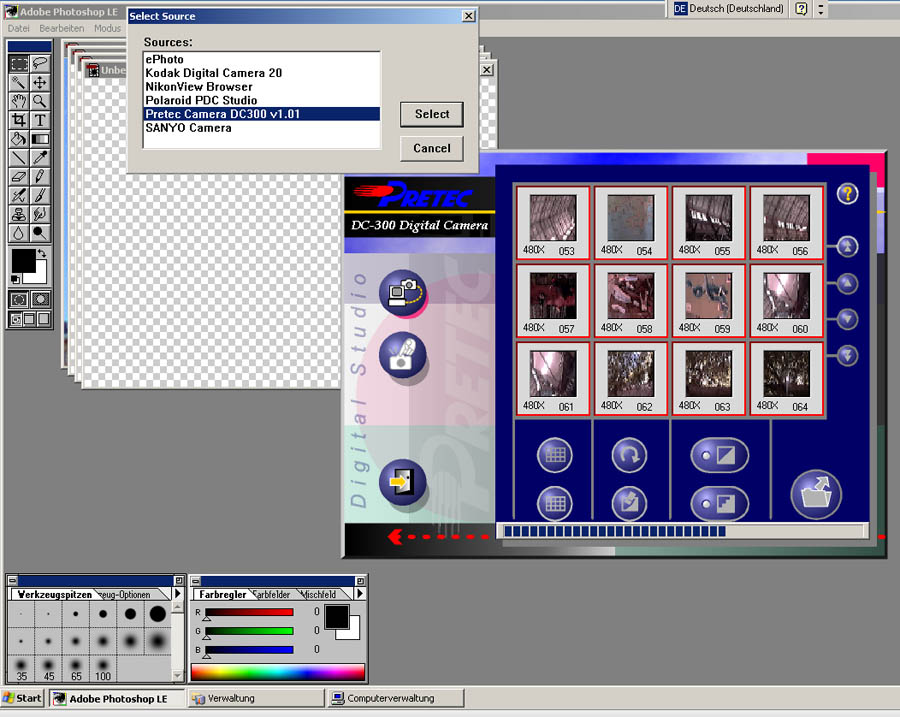Toggle the lower Pretec image size switch
The height and width of the screenshot is (717, 900).
(x=720, y=503)
